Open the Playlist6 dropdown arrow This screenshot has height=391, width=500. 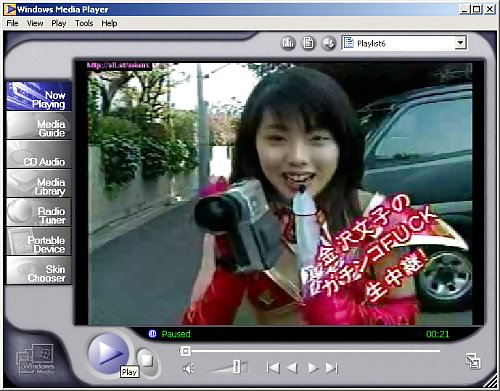click(x=460, y=43)
